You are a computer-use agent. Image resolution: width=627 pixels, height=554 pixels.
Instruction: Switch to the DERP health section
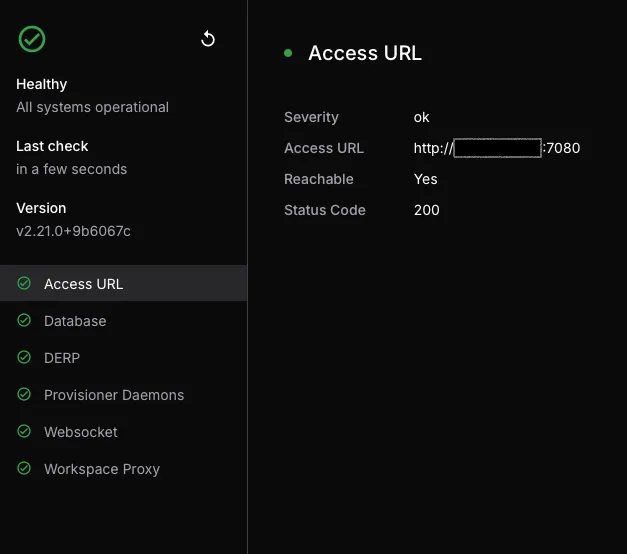coord(62,358)
